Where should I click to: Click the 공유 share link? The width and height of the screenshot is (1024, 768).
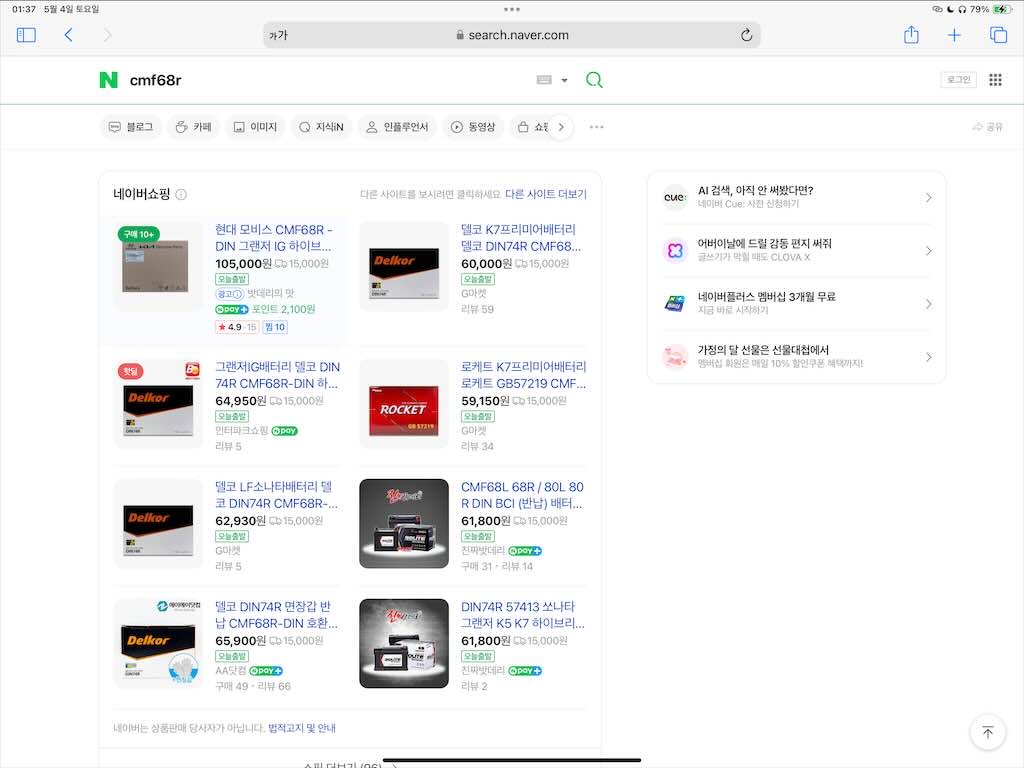pyautogui.click(x=987, y=127)
